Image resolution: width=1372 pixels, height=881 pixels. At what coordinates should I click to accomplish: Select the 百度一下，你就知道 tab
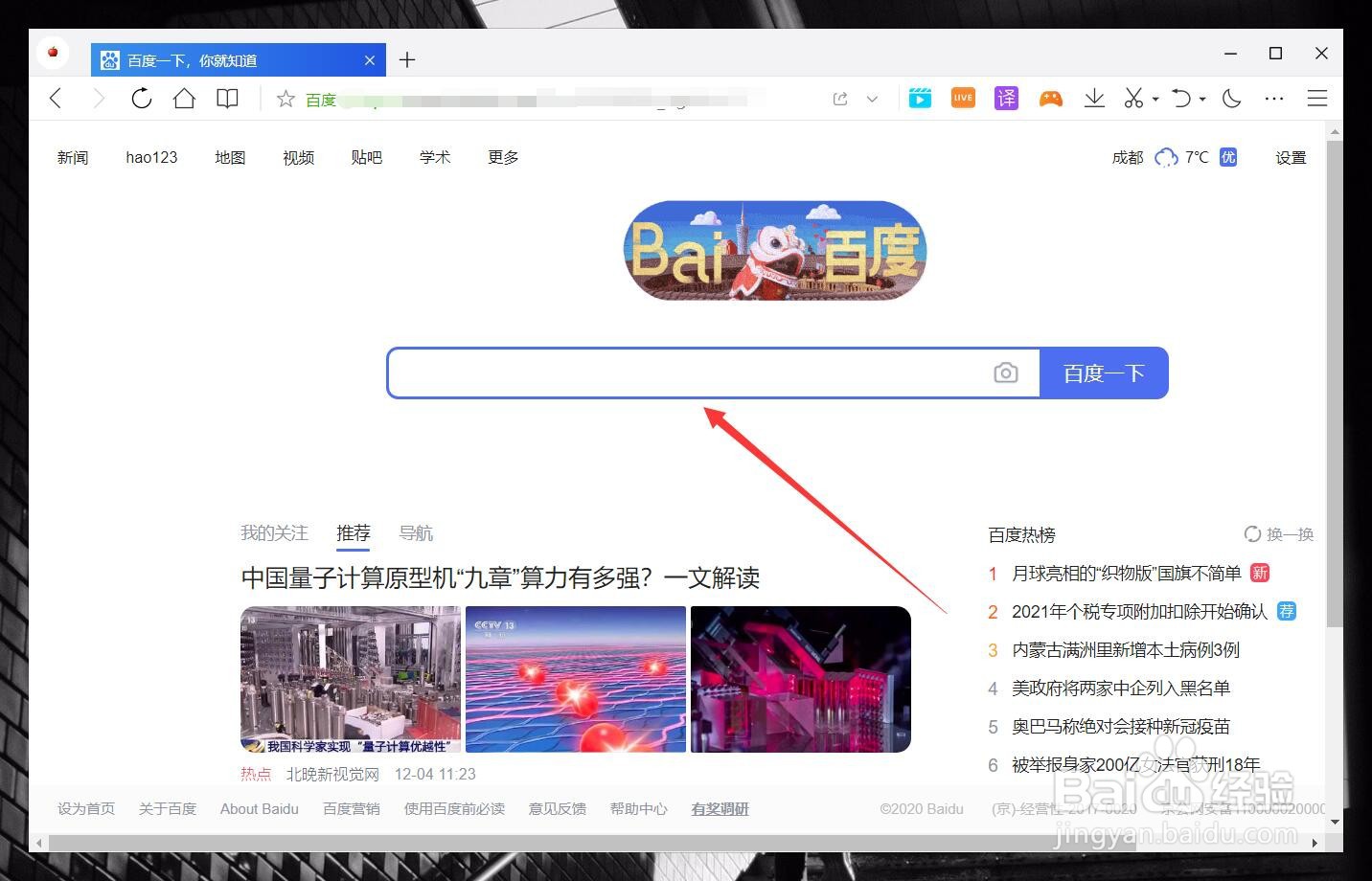click(239, 59)
